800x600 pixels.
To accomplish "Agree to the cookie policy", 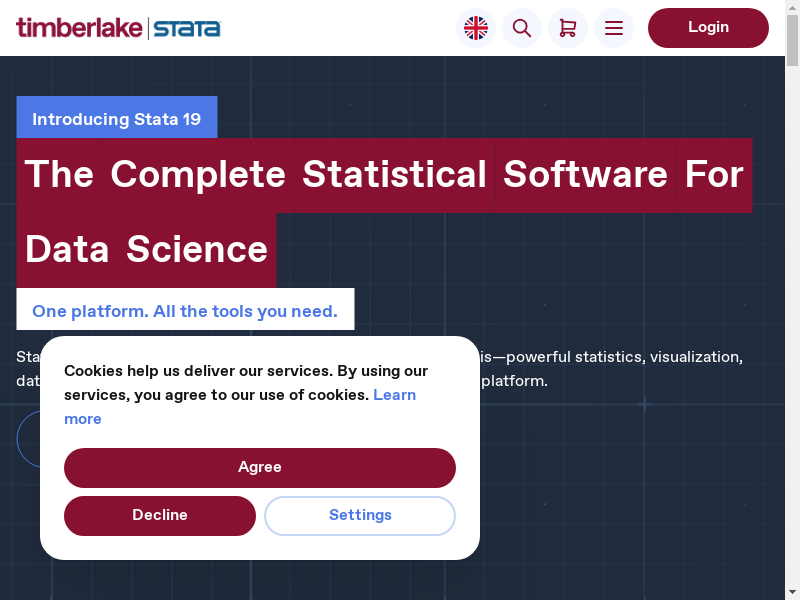I will [260, 467].
